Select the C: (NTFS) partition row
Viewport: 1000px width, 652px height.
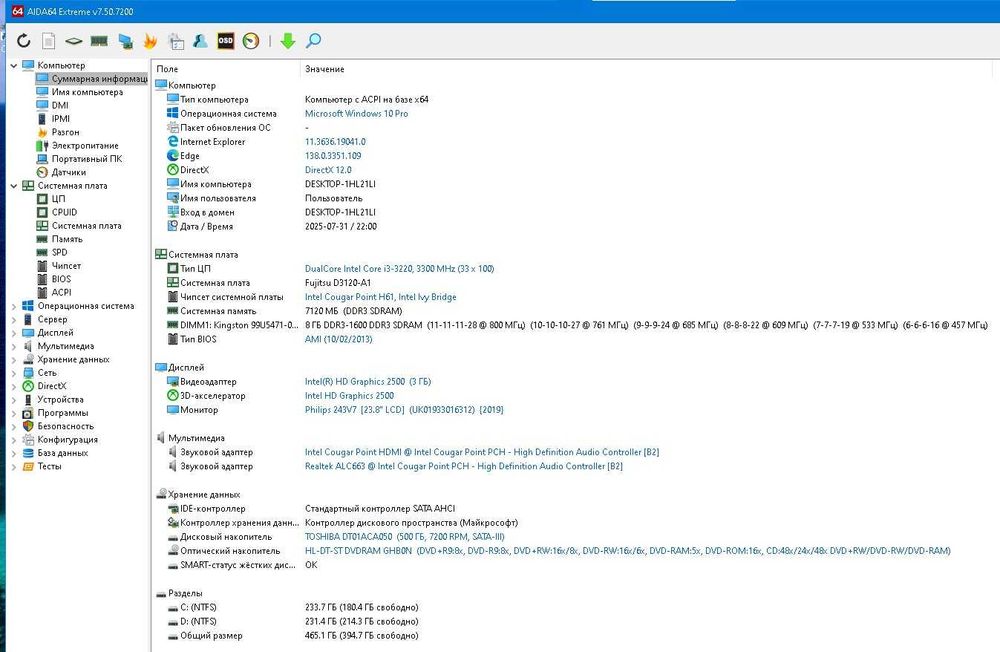293,607
